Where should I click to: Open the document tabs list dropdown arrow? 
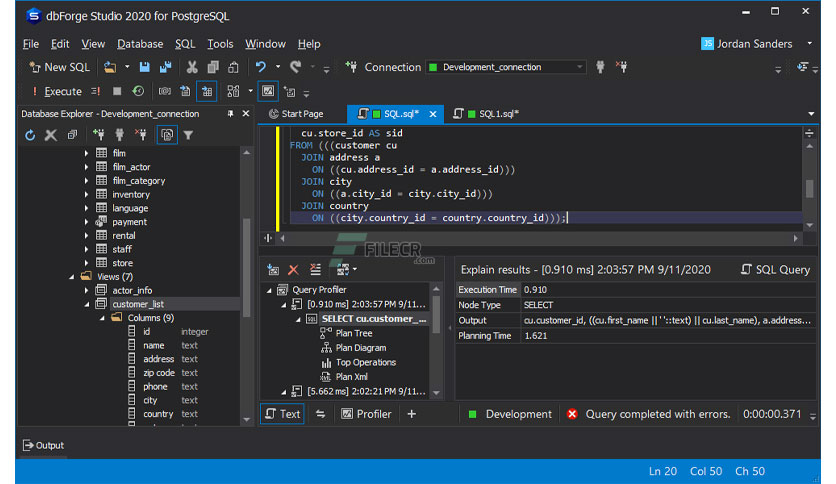[811, 114]
